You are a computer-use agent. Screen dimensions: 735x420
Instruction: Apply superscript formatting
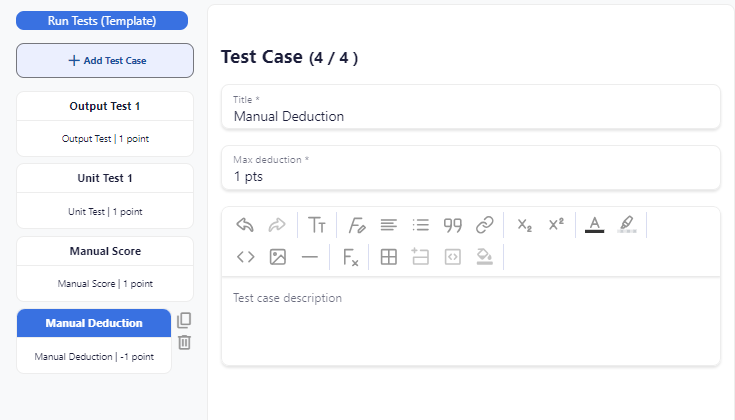pos(556,225)
